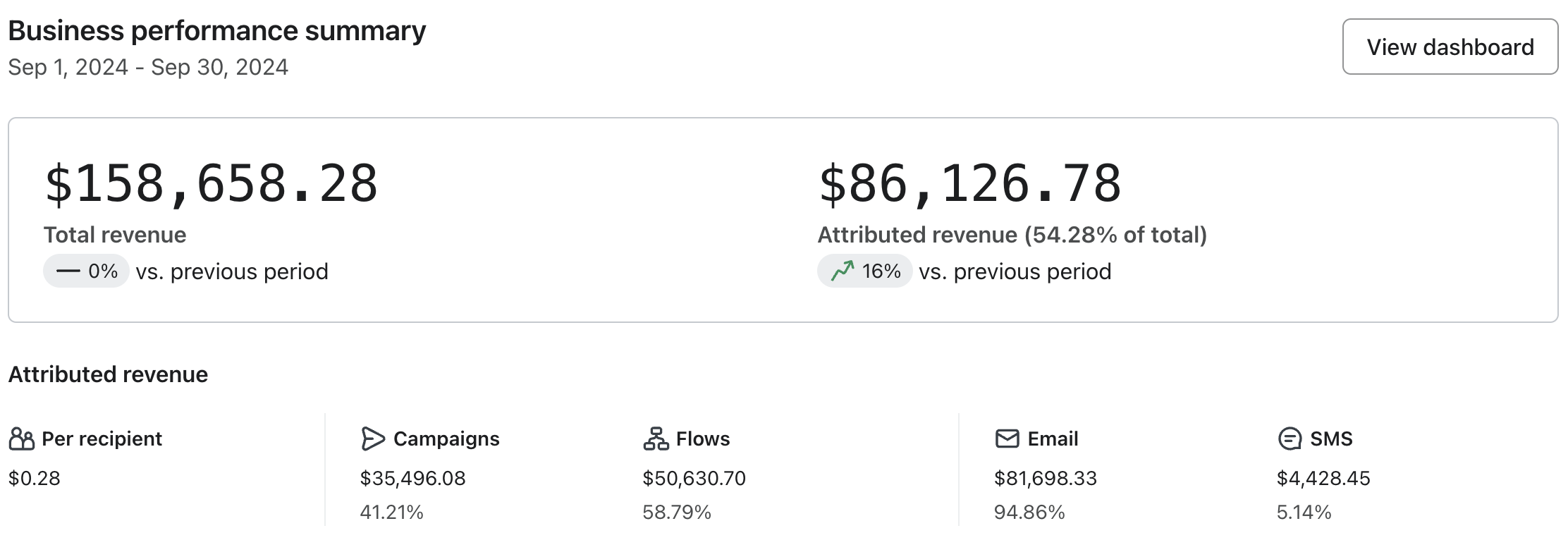Click the Campaigns label
Image resolution: width=1568 pixels, height=533 pixels.
click(x=446, y=439)
